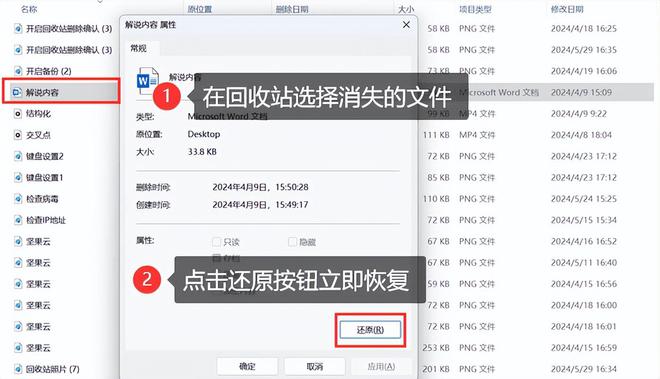
Task: Click the file name 回收站照片 (7)
Action: (x=53, y=369)
